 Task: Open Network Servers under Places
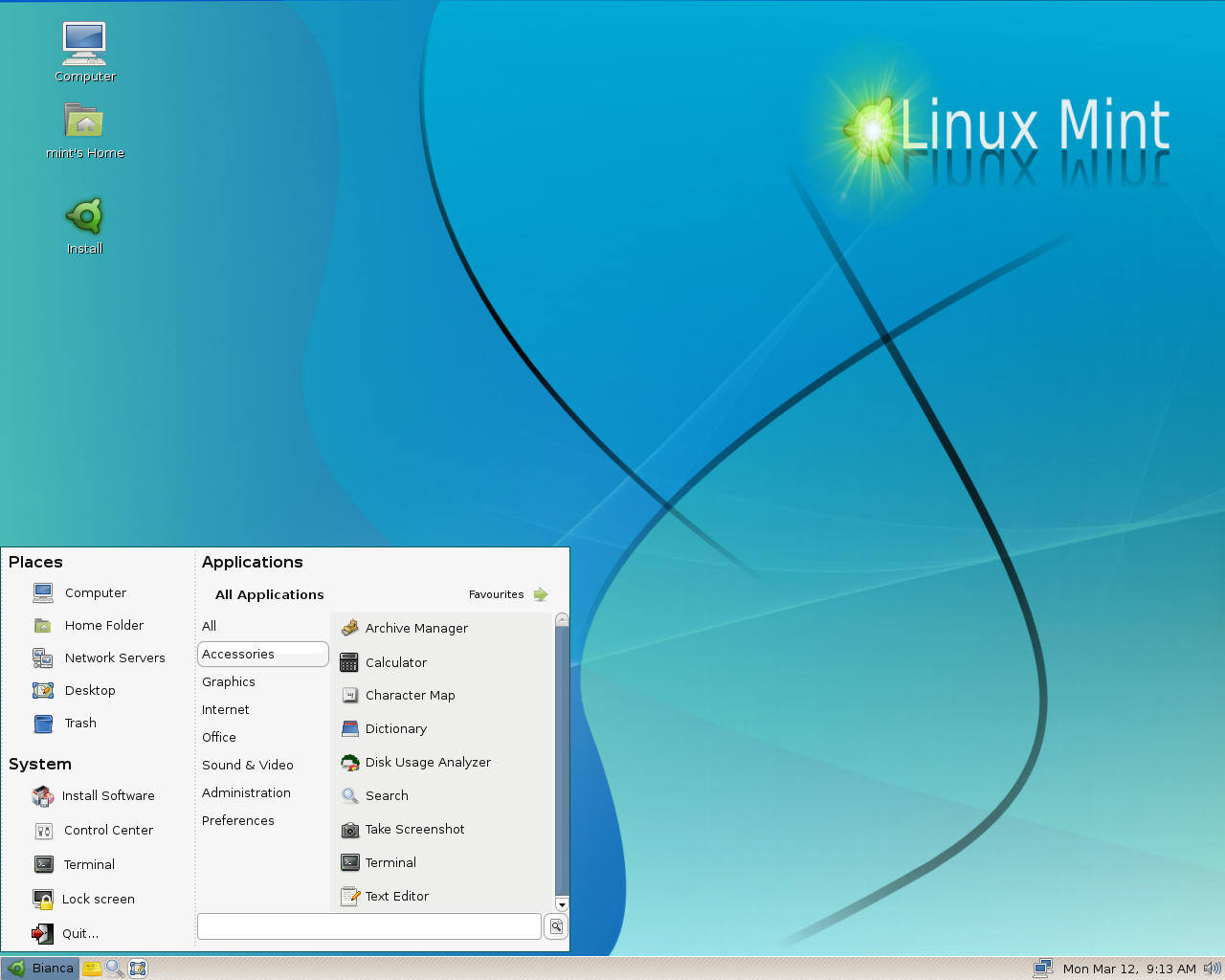99,658
